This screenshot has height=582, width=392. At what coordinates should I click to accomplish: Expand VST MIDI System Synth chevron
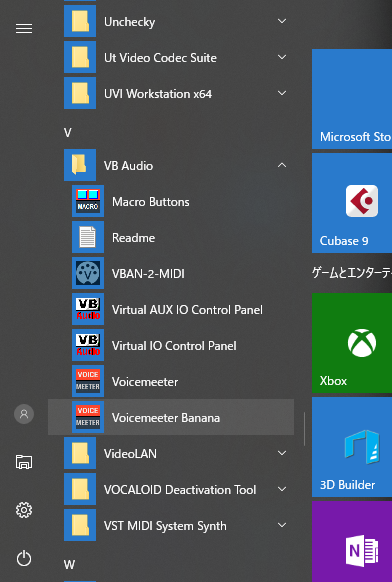(282, 525)
